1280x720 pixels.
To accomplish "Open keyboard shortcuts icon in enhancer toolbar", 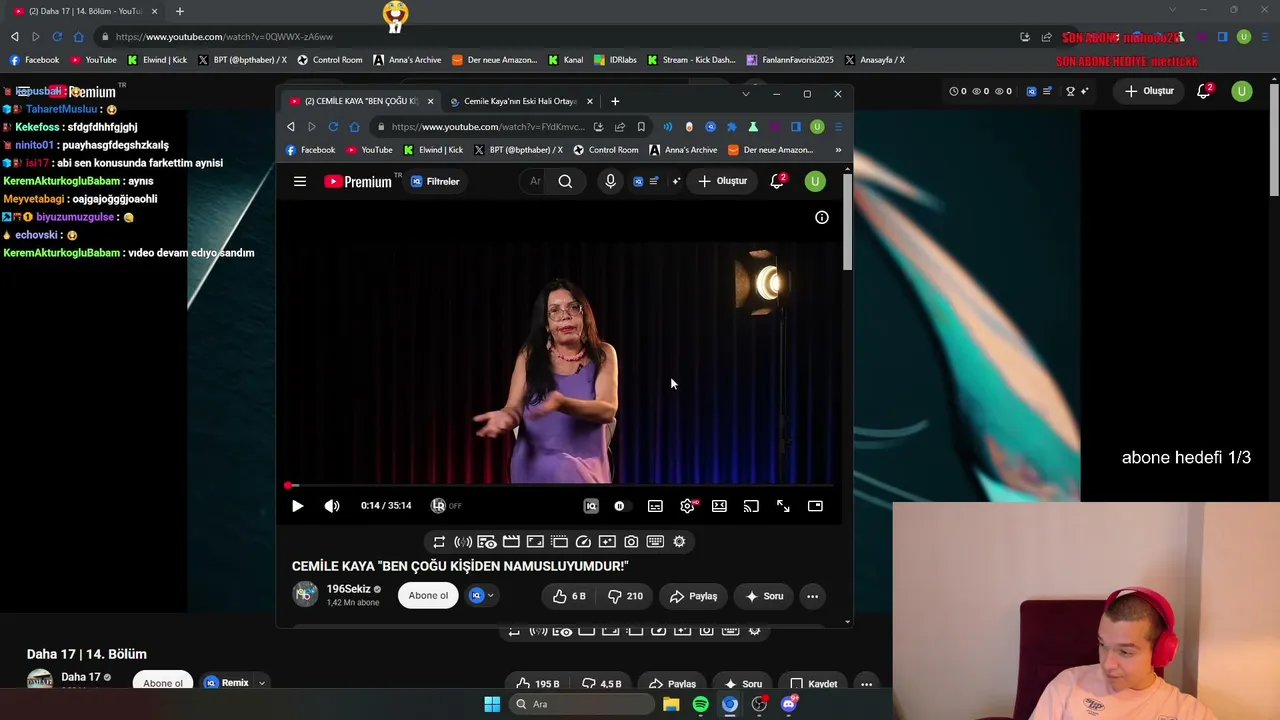I will 655,542.
